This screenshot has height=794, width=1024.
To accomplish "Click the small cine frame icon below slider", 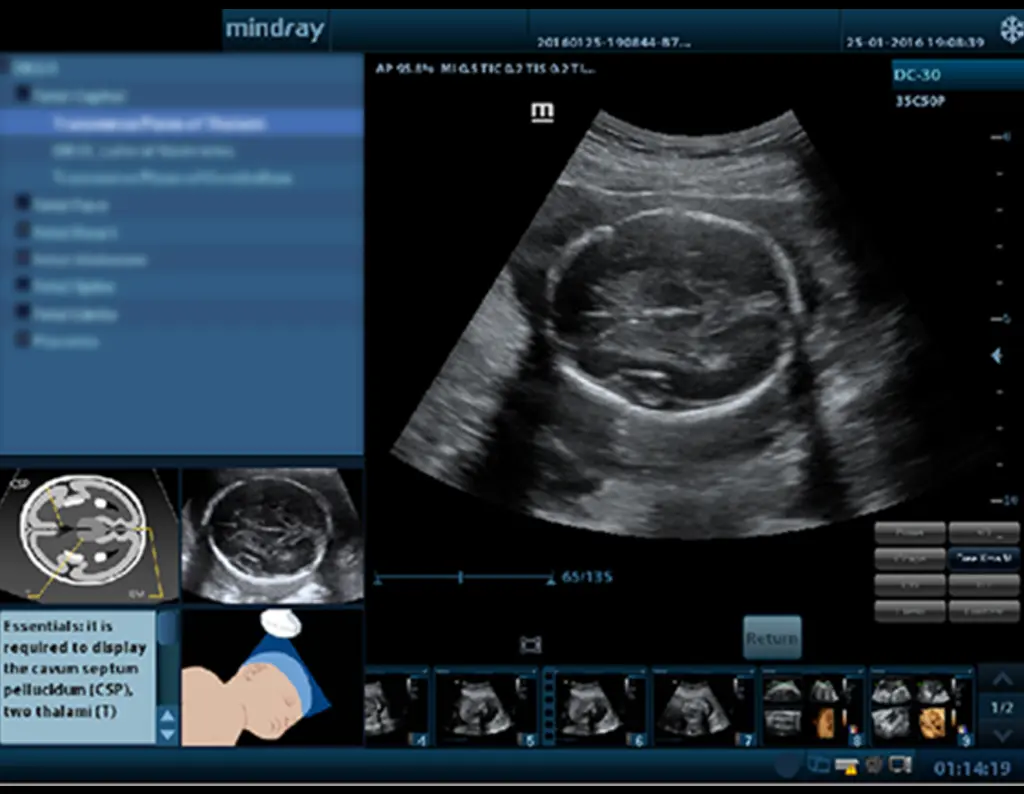I will coord(531,645).
